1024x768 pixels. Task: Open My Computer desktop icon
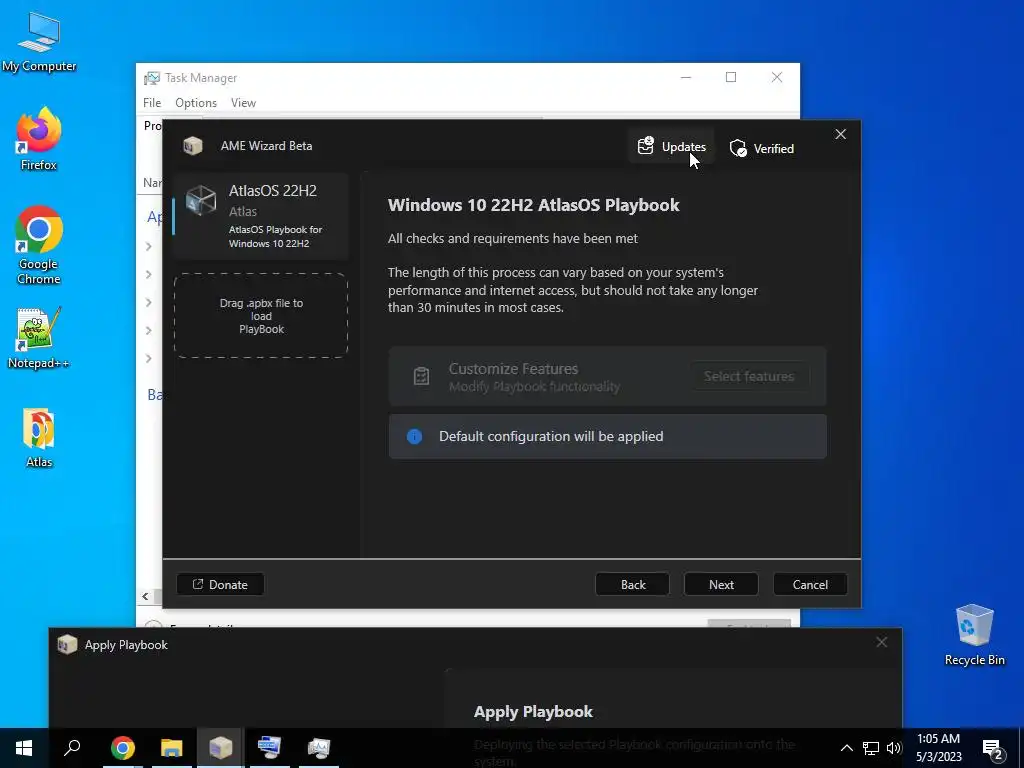tap(39, 42)
